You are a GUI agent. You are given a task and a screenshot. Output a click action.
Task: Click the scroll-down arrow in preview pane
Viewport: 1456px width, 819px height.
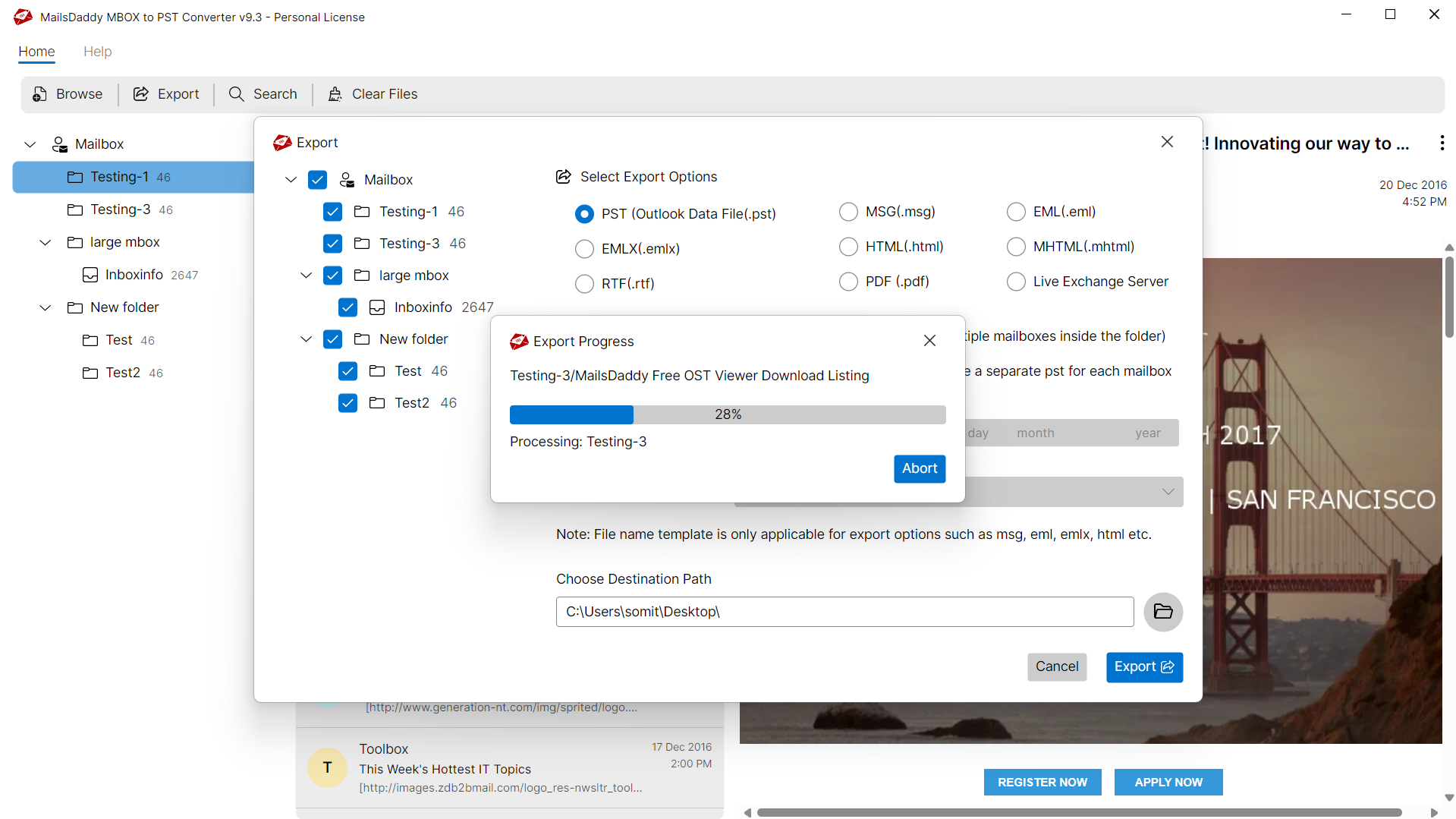point(1449,799)
